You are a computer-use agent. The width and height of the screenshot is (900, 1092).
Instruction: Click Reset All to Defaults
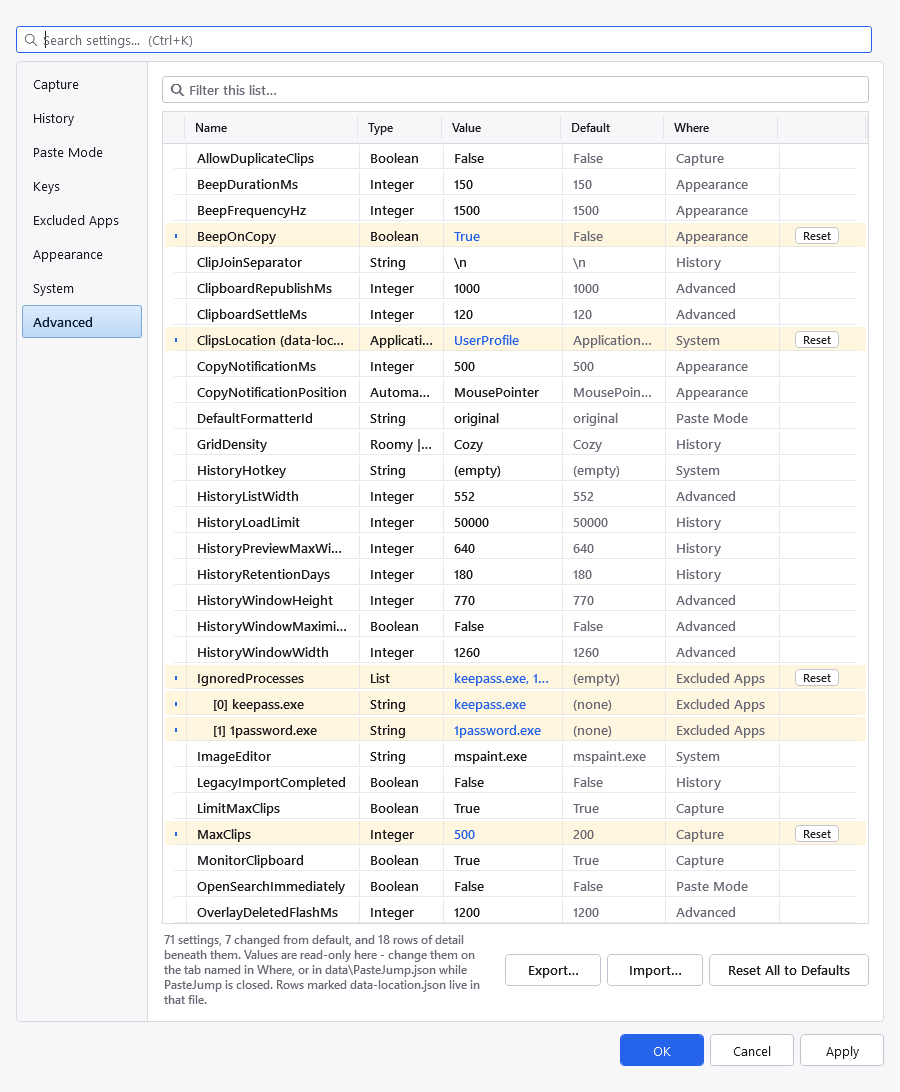[789, 970]
